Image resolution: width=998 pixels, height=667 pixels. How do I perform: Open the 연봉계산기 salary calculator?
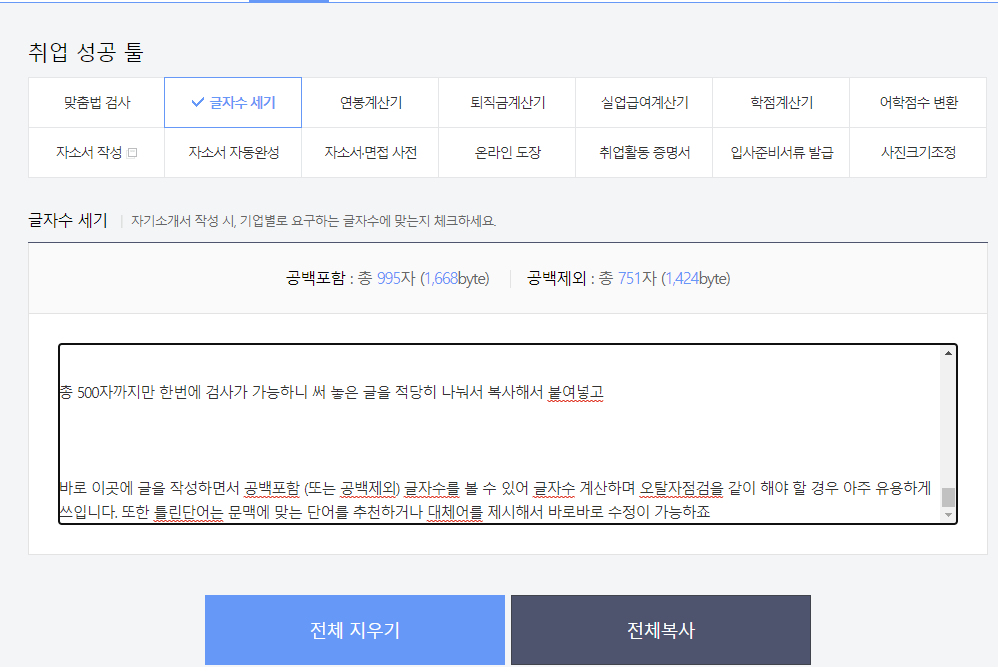(x=369, y=102)
